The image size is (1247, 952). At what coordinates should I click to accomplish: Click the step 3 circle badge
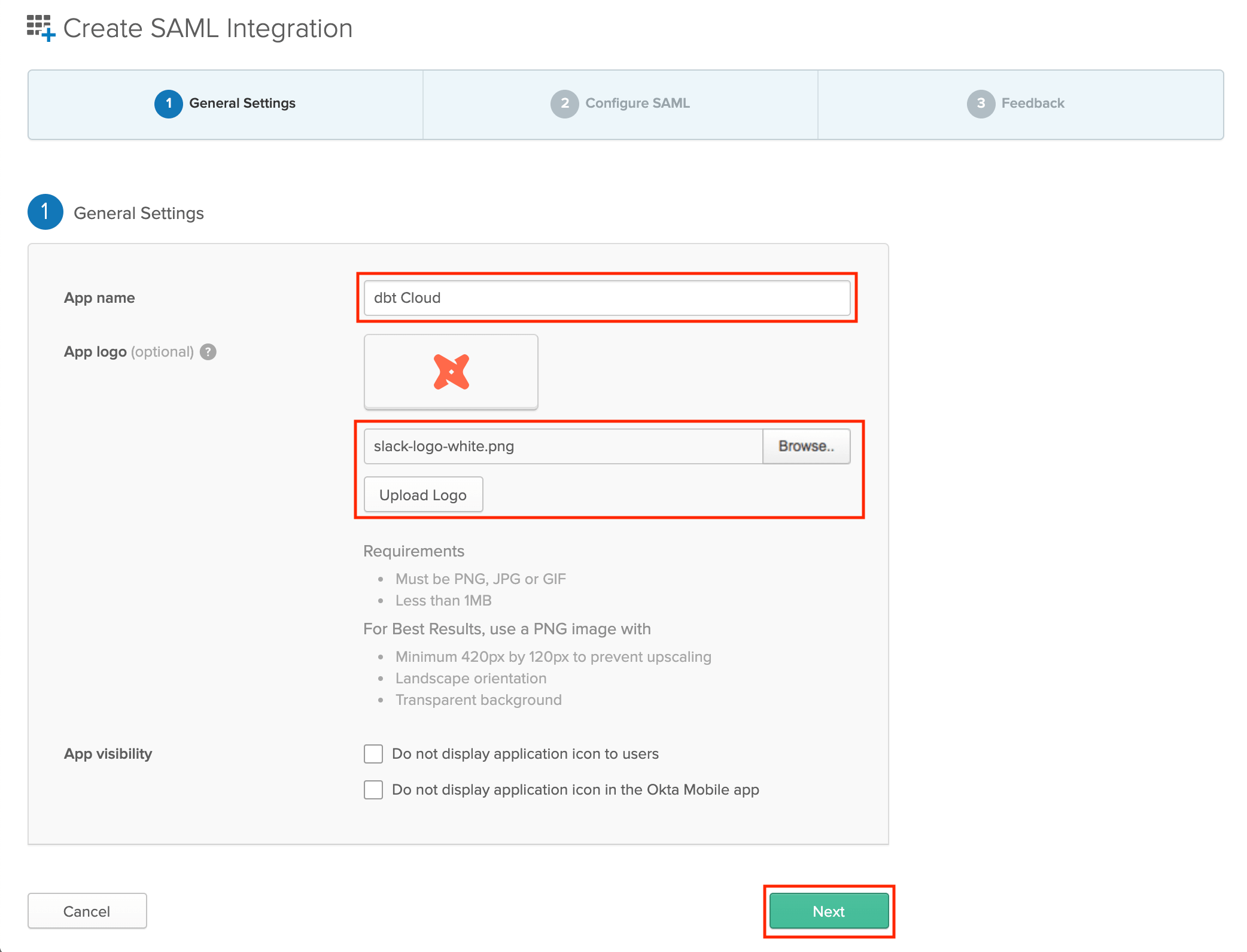click(x=980, y=103)
